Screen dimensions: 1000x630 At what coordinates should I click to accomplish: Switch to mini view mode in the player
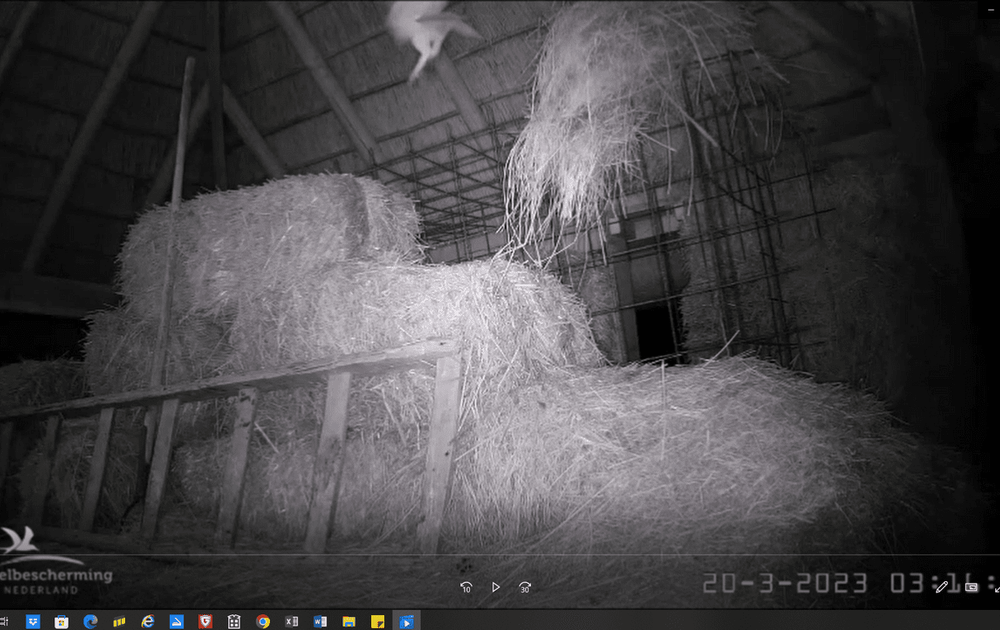click(x=971, y=587)
